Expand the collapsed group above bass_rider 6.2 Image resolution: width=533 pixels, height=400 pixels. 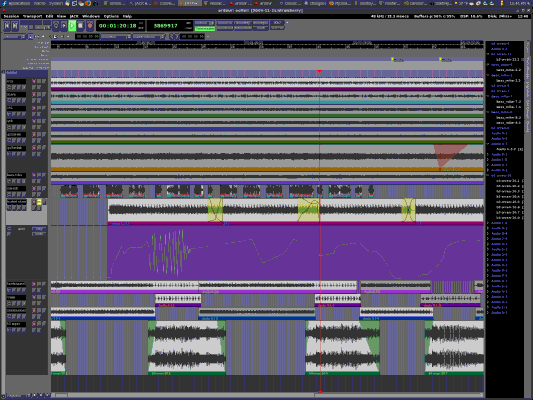click(x=488, y=64)
